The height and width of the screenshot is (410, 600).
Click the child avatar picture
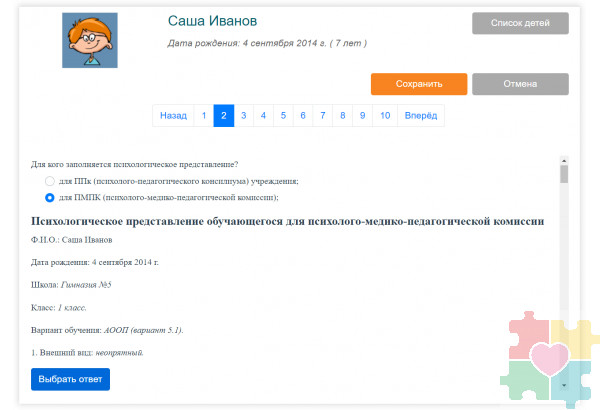click(90, 41)
